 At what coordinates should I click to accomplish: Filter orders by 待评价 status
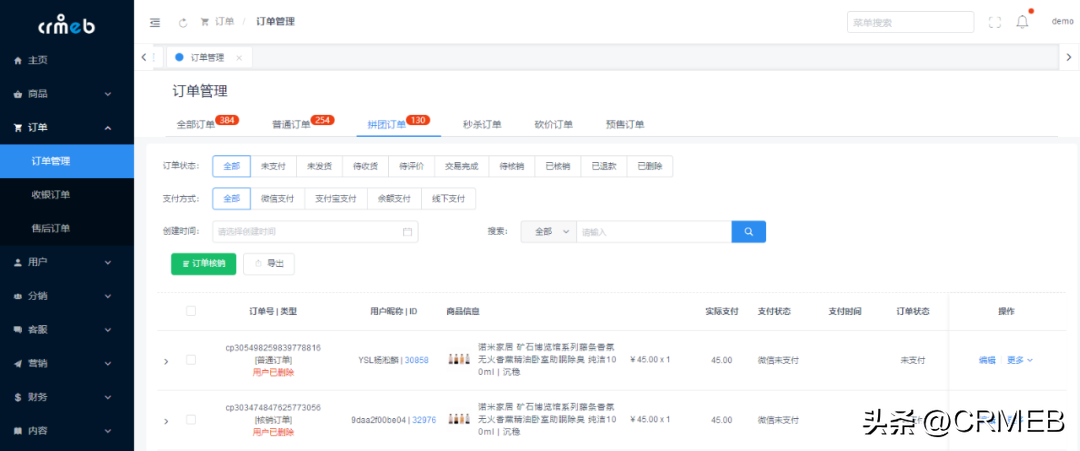point(412,166)
